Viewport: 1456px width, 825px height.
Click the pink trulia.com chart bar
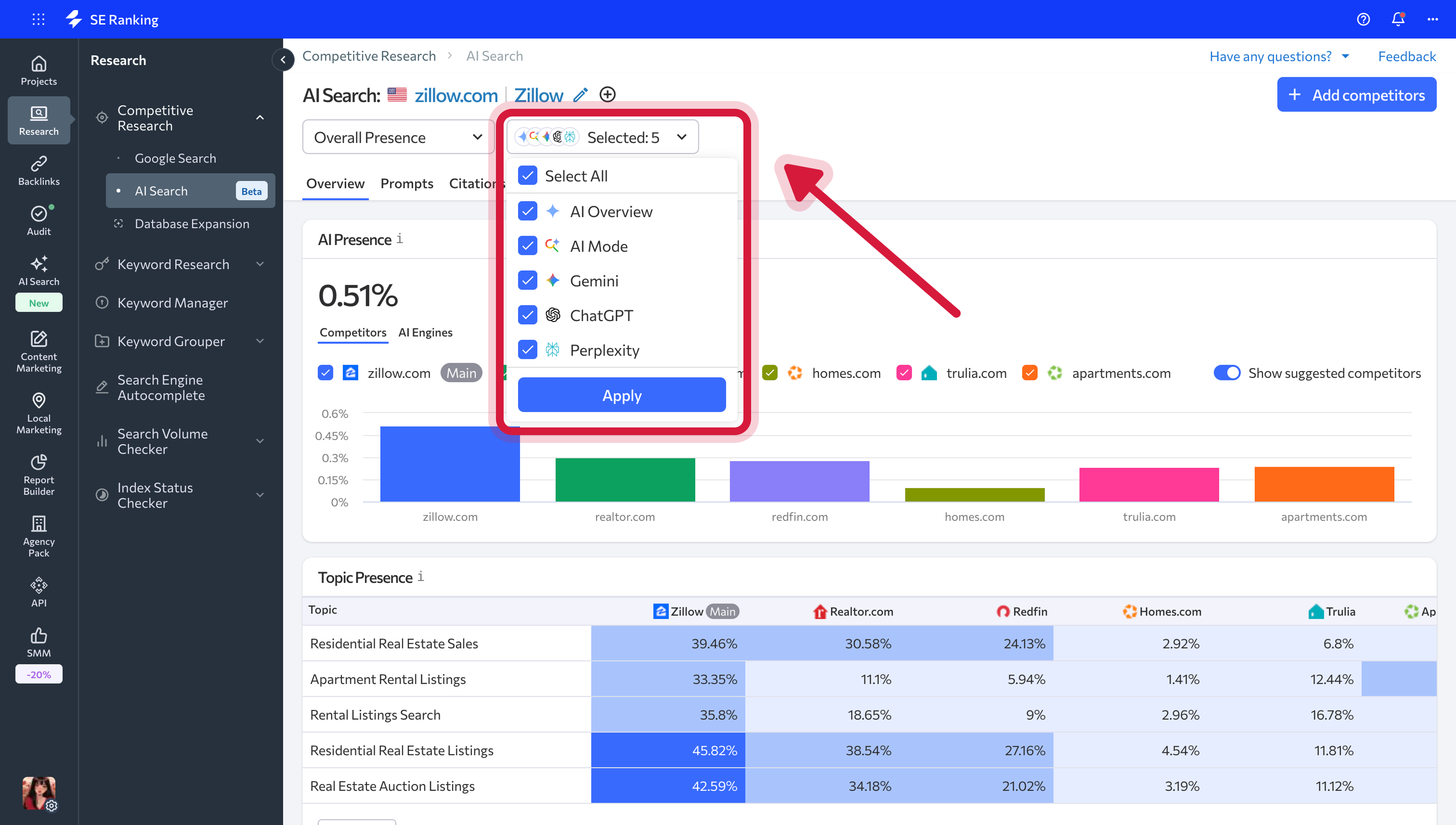coord(1149,485)
